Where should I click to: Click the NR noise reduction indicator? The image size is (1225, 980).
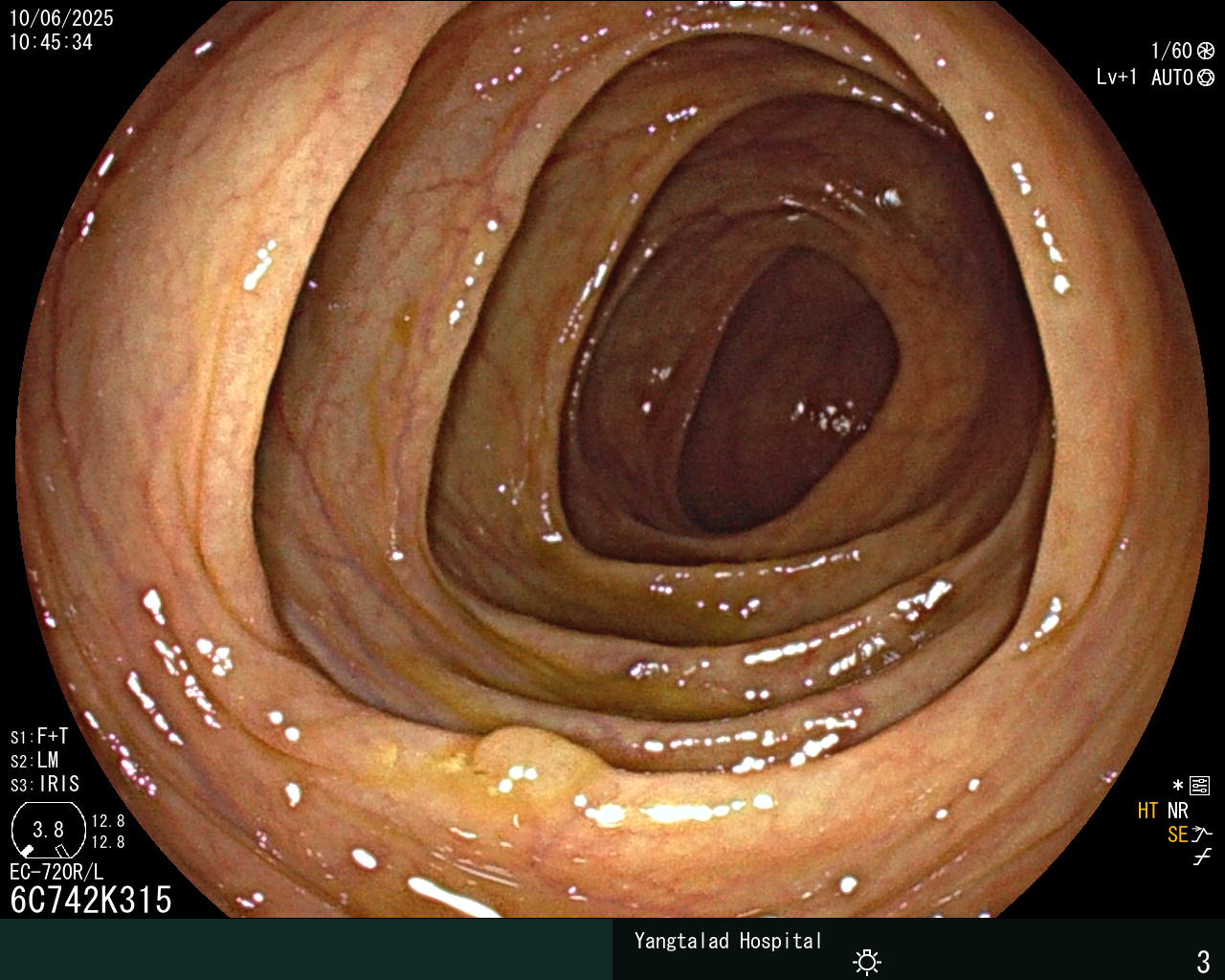coord(1178,811)
